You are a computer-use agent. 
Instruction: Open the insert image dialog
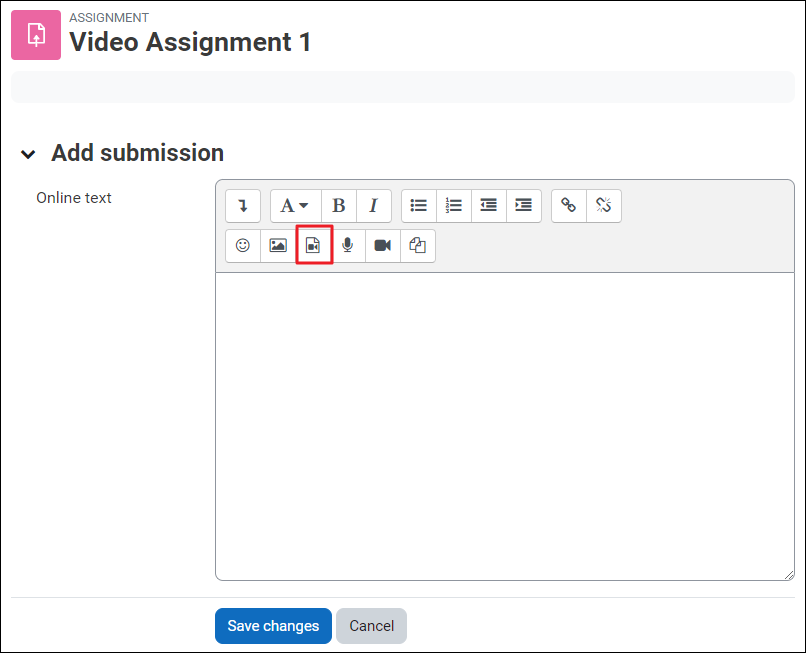tap(277, 245)
